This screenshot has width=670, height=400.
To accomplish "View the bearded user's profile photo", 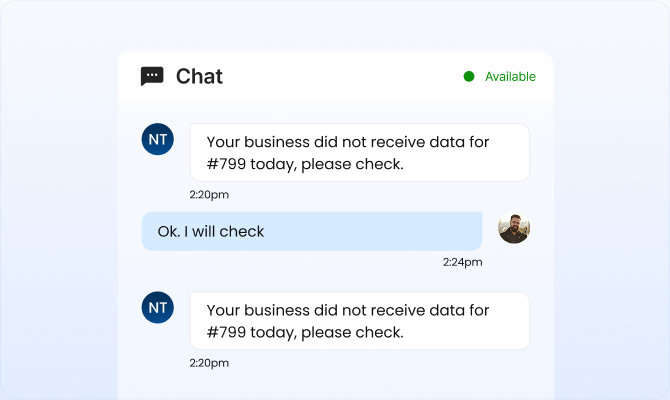I will tap(514, 228).
